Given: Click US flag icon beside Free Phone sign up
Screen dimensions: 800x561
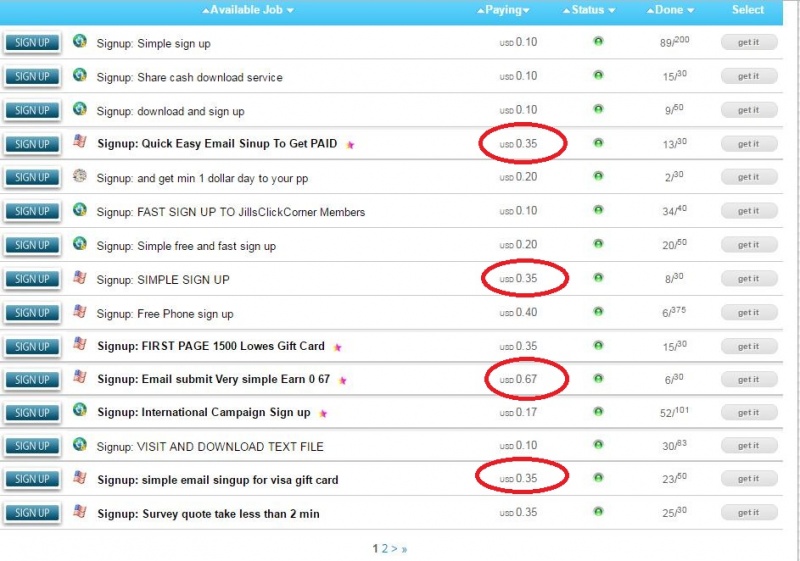Looking at the screenshot, I should pos(80,311).
